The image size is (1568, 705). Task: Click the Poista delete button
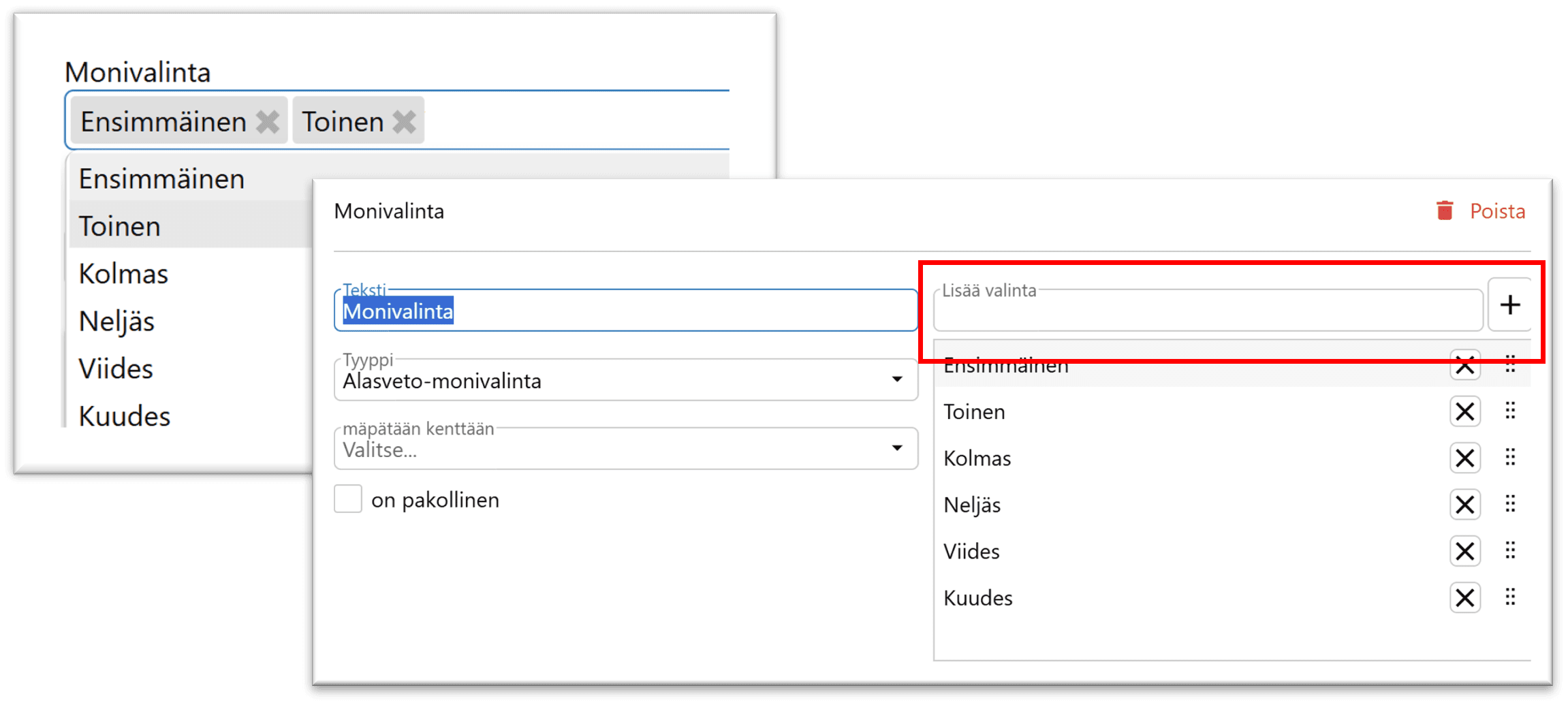coord(1481,211)
